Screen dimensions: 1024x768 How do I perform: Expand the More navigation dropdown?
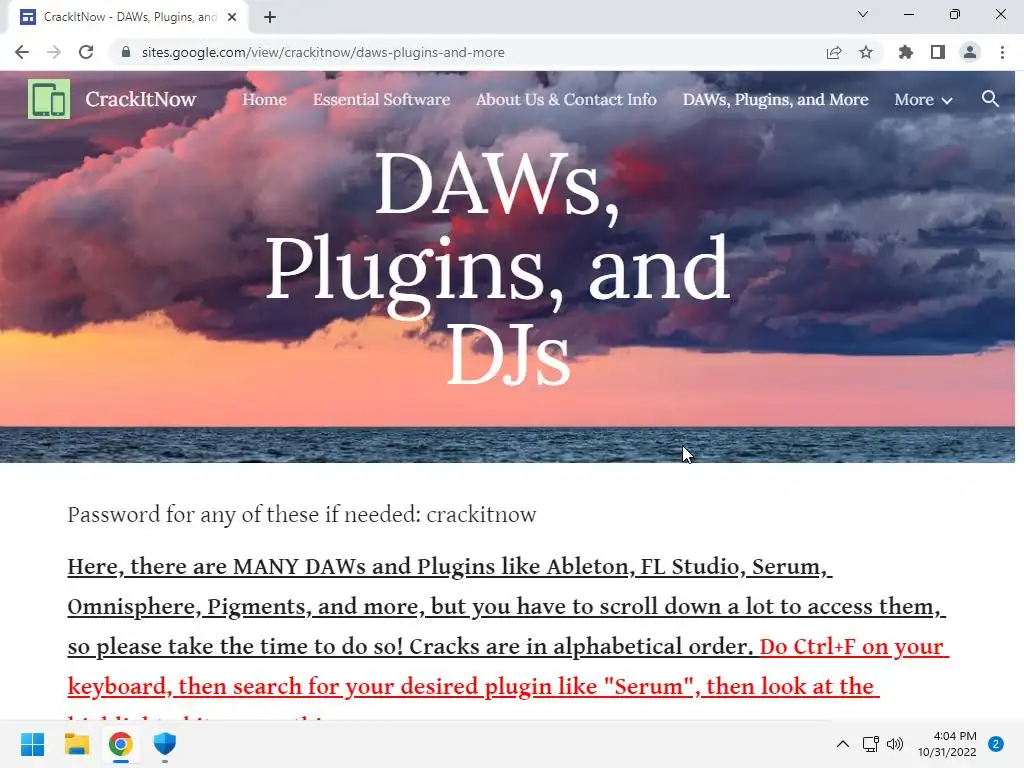point(923,99)
